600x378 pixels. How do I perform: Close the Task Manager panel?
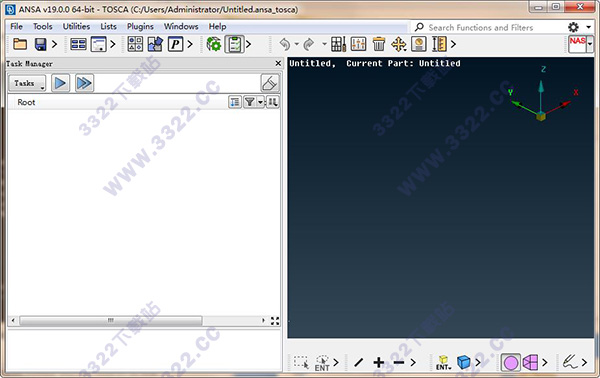point(278,64)
